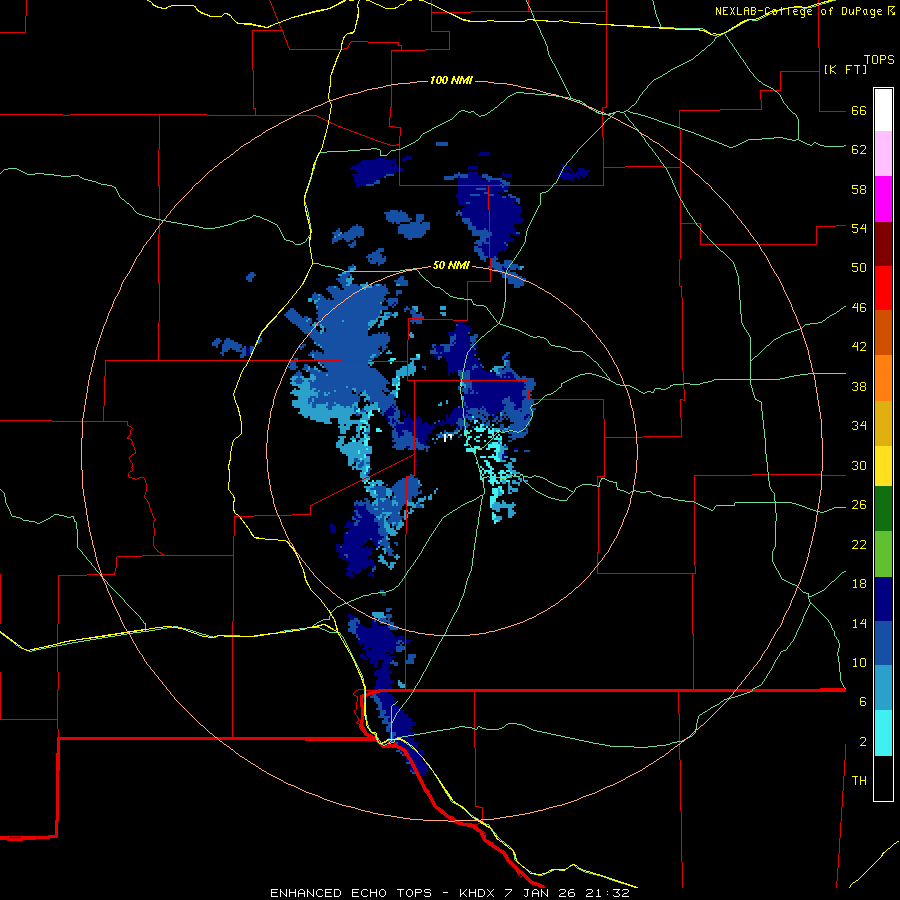900x900 pixels.
Task: Click the '50 NMI' range ring label
Action: (451, 265)
